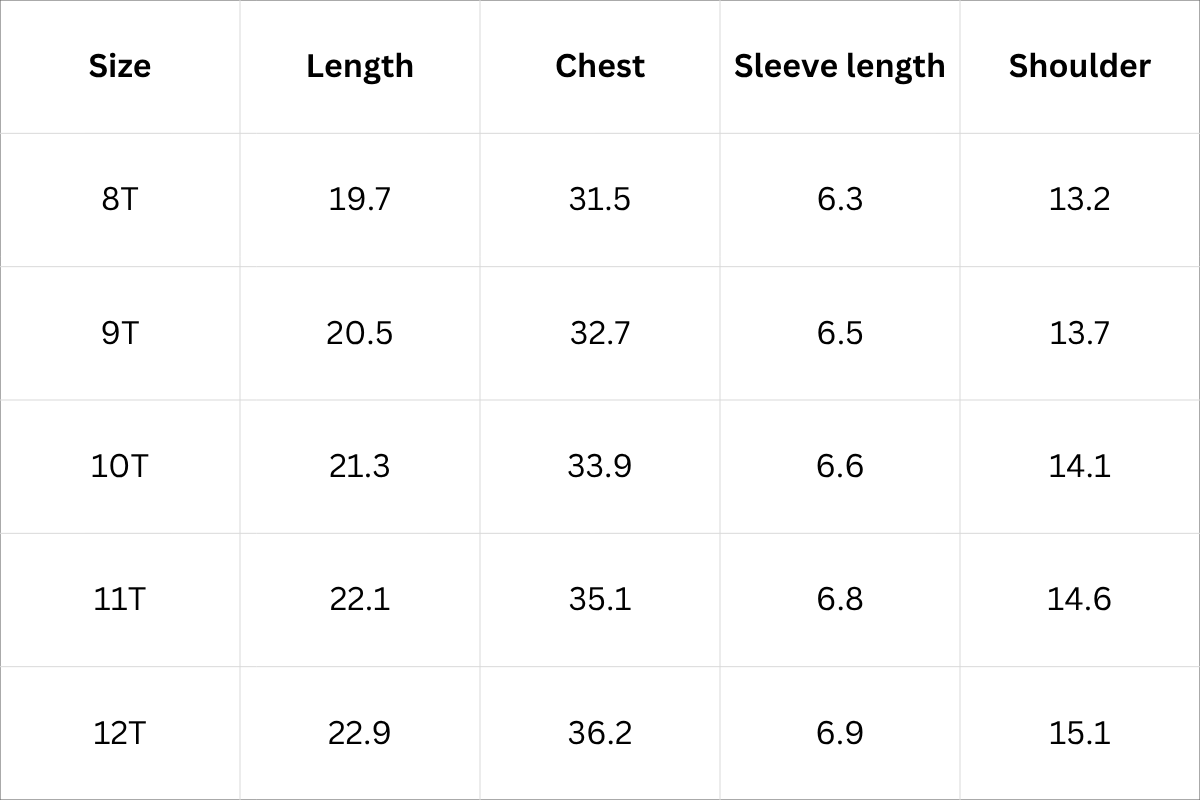Select the 12T size cell
Viewport: 1200px width, 800px height.
pyautogui.click(x=120, y=733)
